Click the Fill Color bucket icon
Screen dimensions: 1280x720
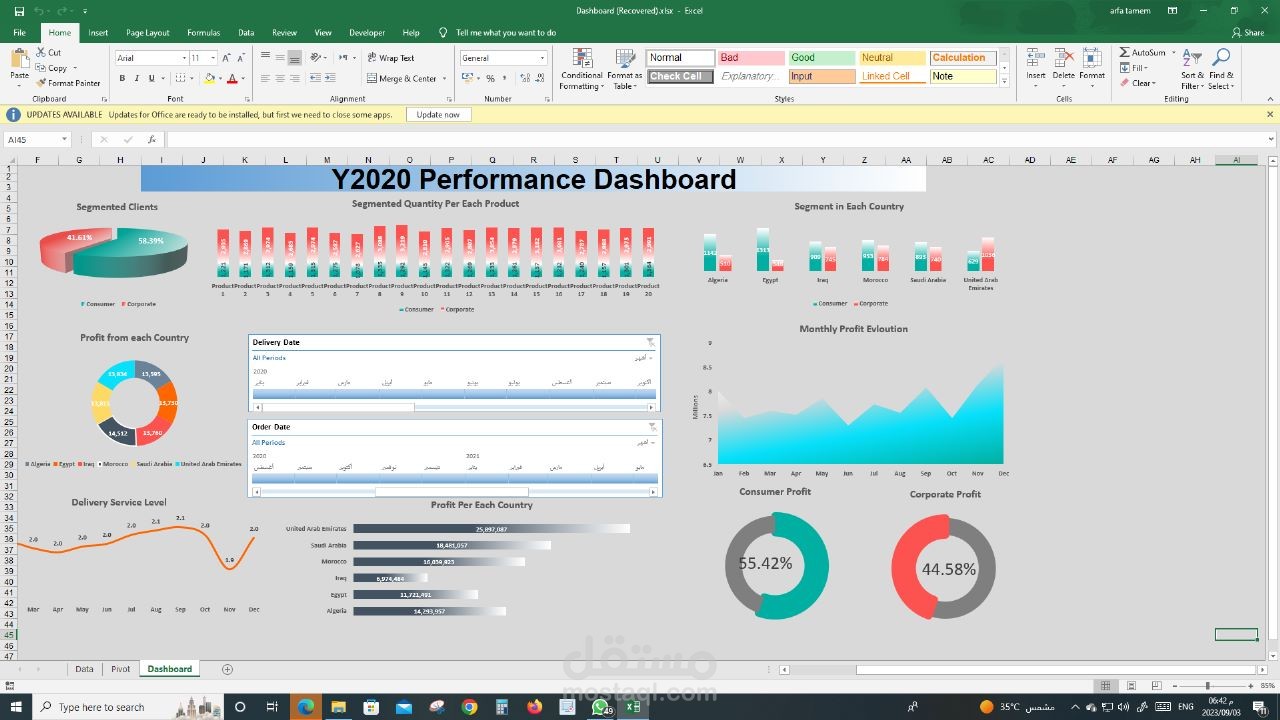pyautogui.click(x=209, y=78)
